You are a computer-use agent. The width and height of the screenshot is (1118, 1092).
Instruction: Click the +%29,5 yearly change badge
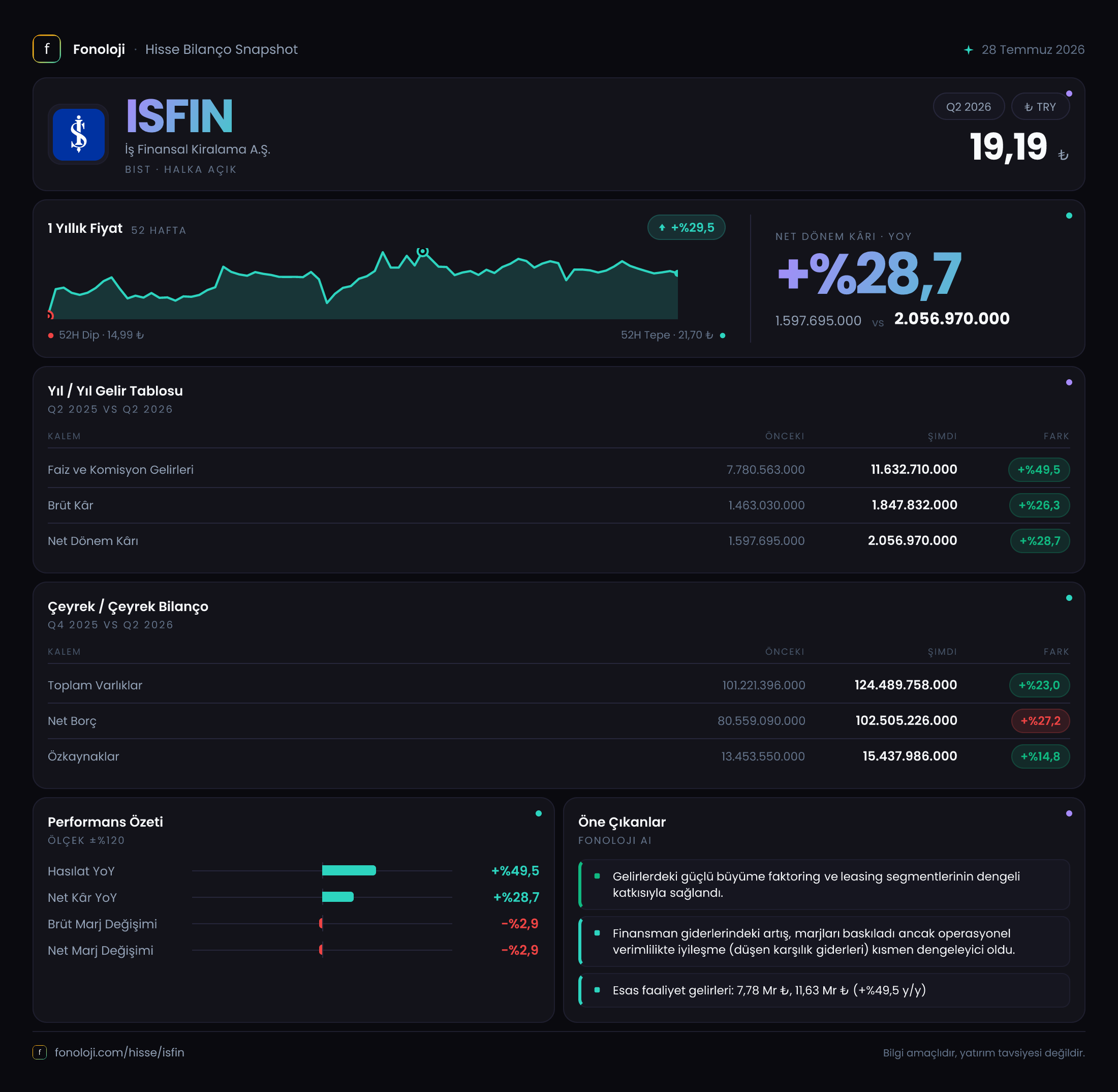pyautogui.click(x=686, y=228)
